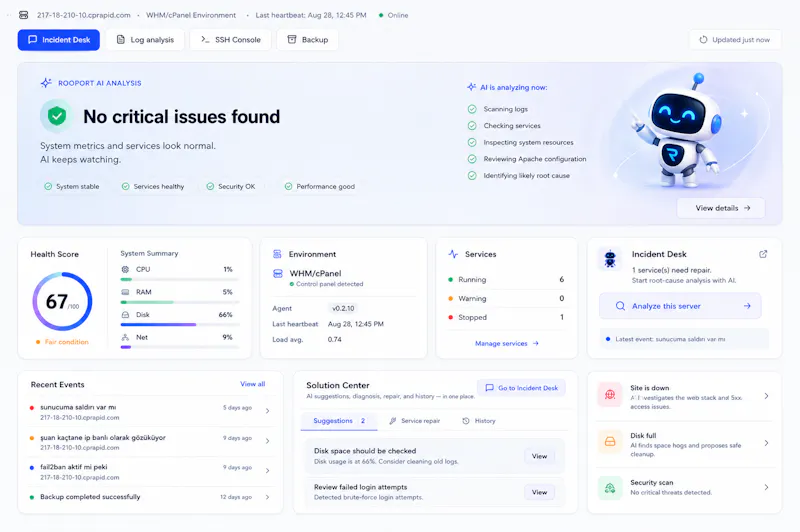Image resolution: width=800 pixels, height=532 pixels.
Task: Click the RAM usage progress bar
Action: coord(180,302)
